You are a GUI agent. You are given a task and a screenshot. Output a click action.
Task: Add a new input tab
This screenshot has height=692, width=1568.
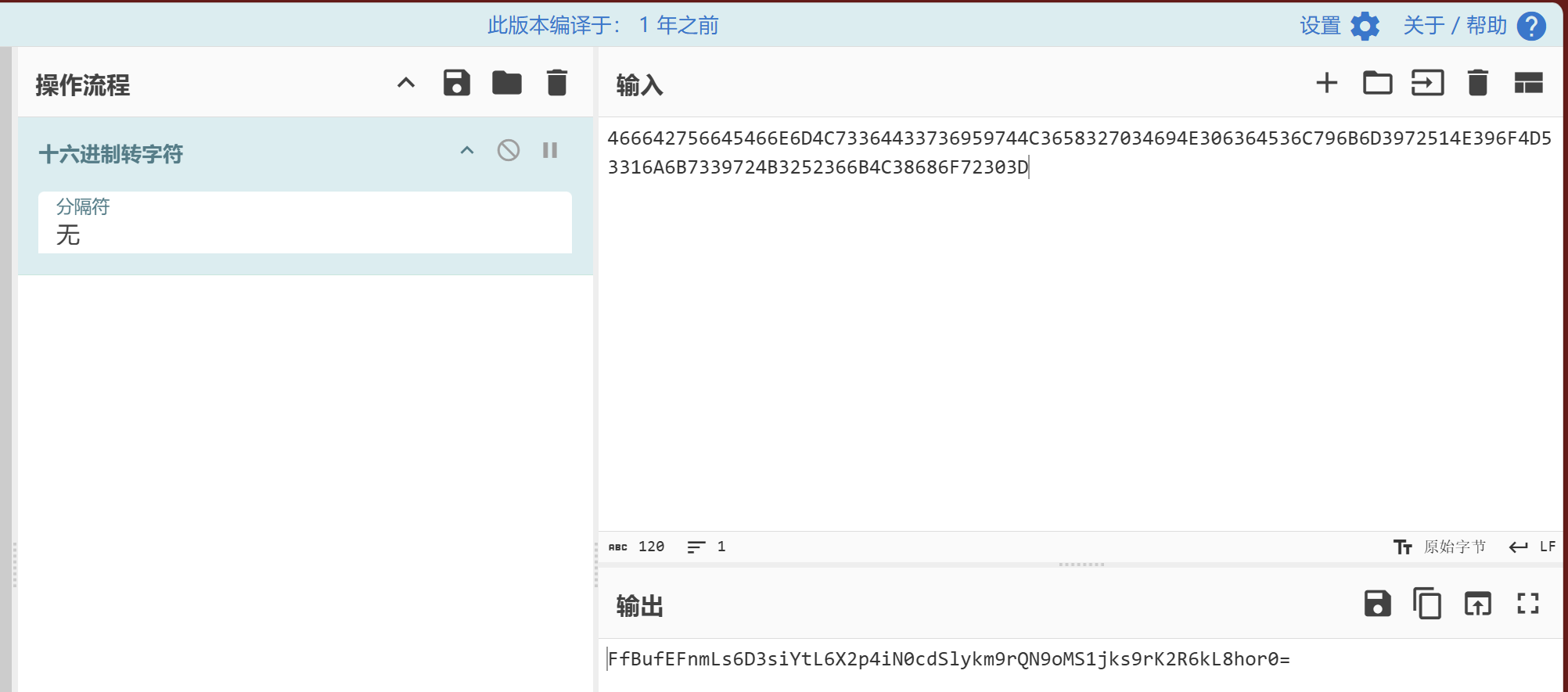point(1326,83)
